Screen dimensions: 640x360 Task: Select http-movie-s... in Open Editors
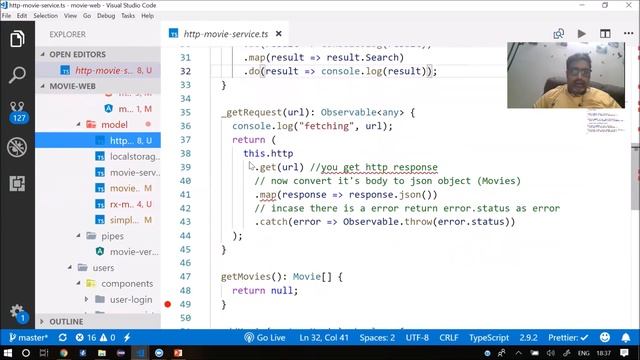(x=98, y=70)
